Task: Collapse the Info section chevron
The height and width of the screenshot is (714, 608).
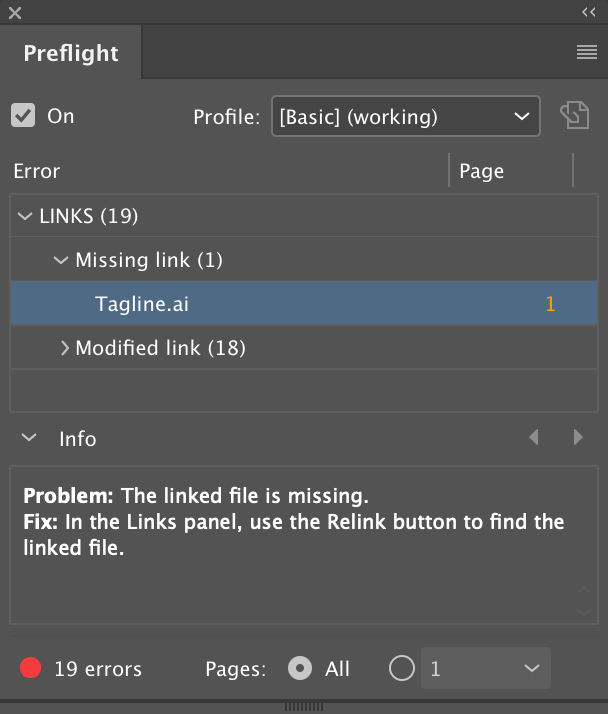Action: pos(29,438)
